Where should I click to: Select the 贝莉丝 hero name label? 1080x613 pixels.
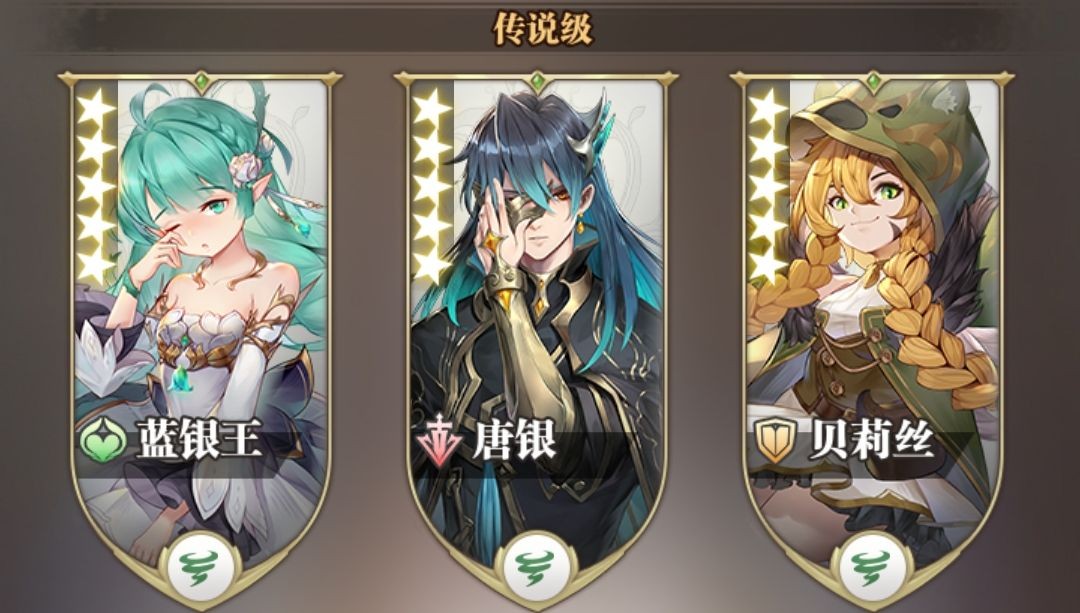point(872,439)
